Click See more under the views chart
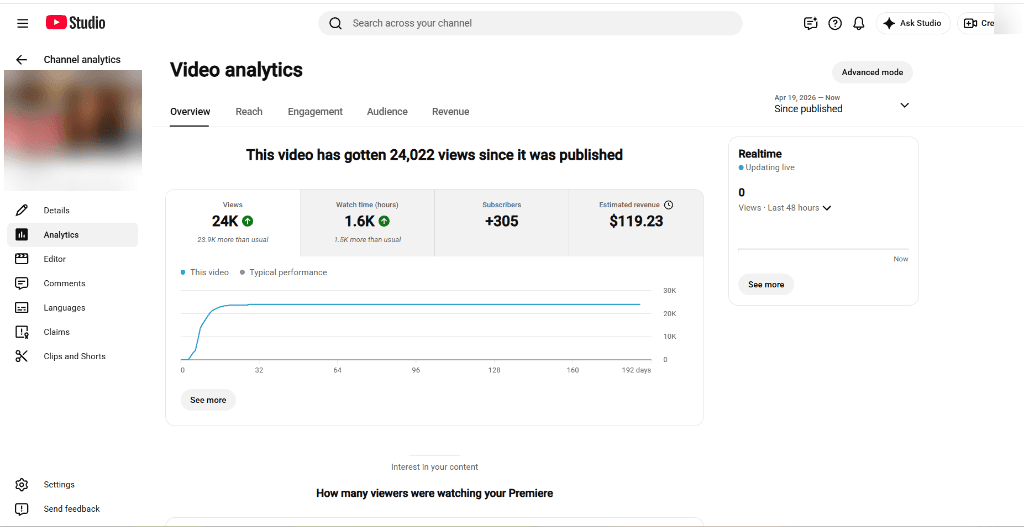 coord(208,400)
